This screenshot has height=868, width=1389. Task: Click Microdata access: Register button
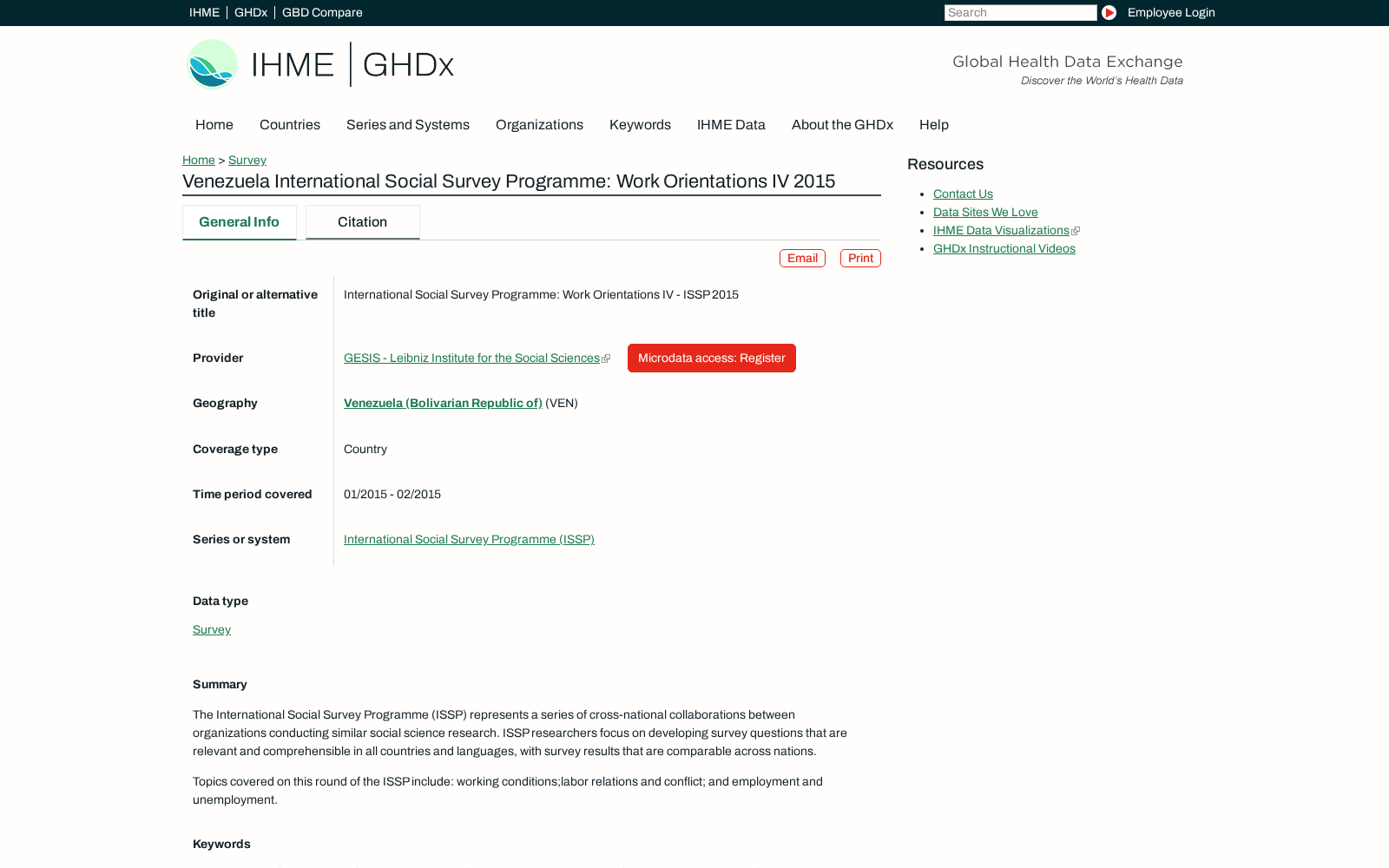pos(712,358)
